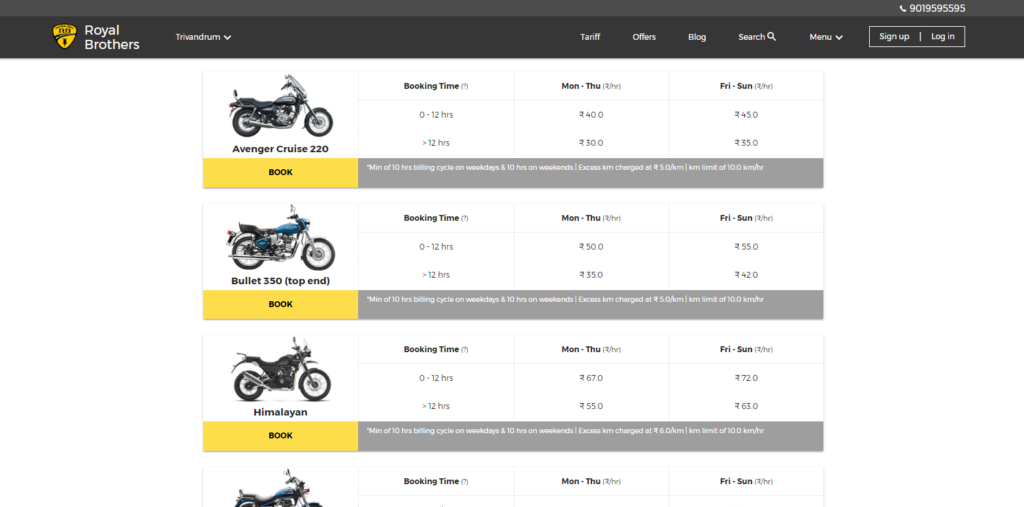Click the Himalayan bike image
1024x507 pixels.
point(281,370)
